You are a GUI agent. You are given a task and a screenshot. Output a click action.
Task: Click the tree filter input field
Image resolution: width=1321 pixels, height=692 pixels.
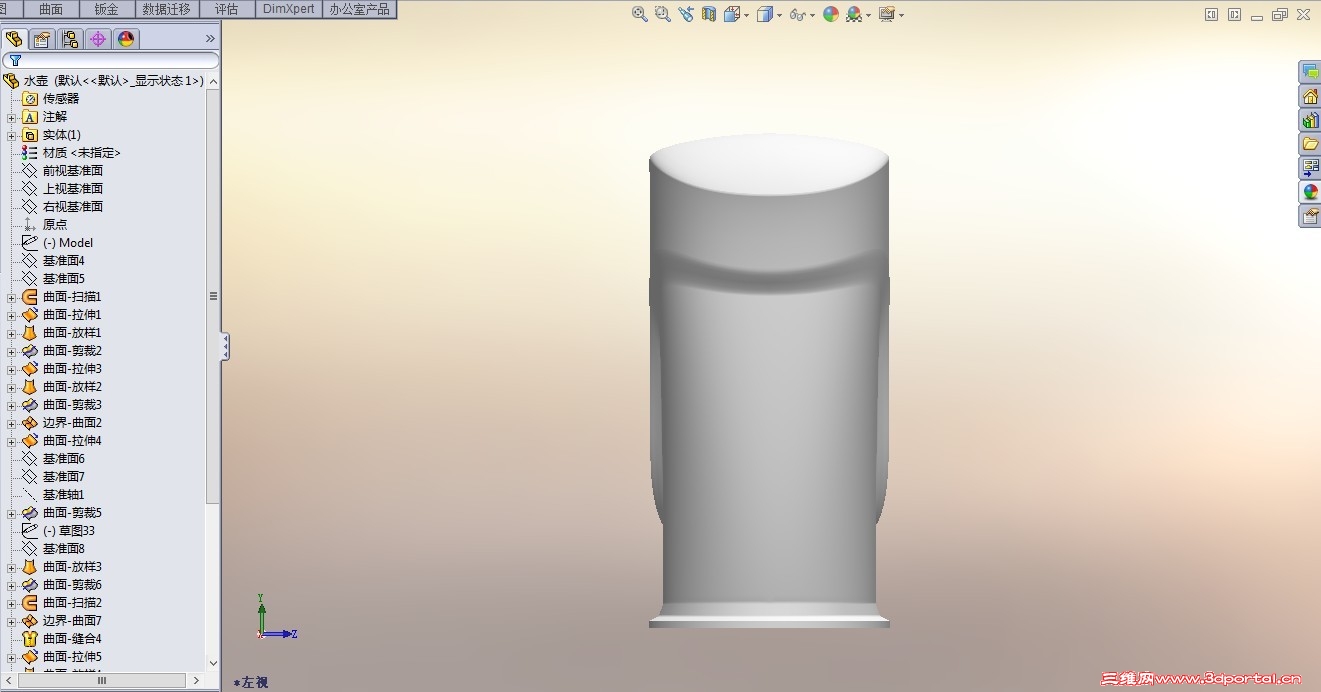coord(110,60)
